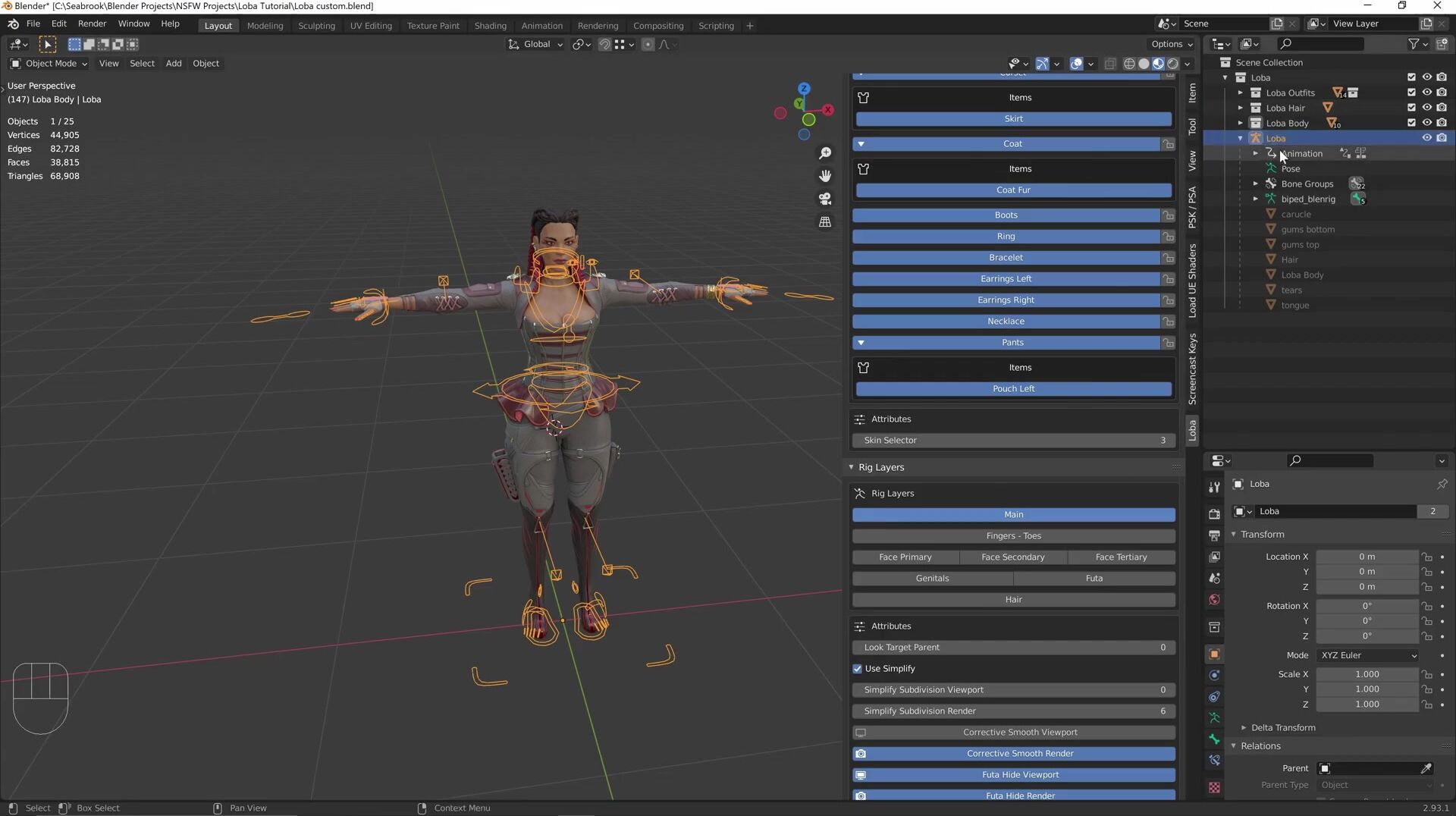Open the Render properties tab icon
Viewport: 1456px width, 816px height.
[x=1214, y=514]
